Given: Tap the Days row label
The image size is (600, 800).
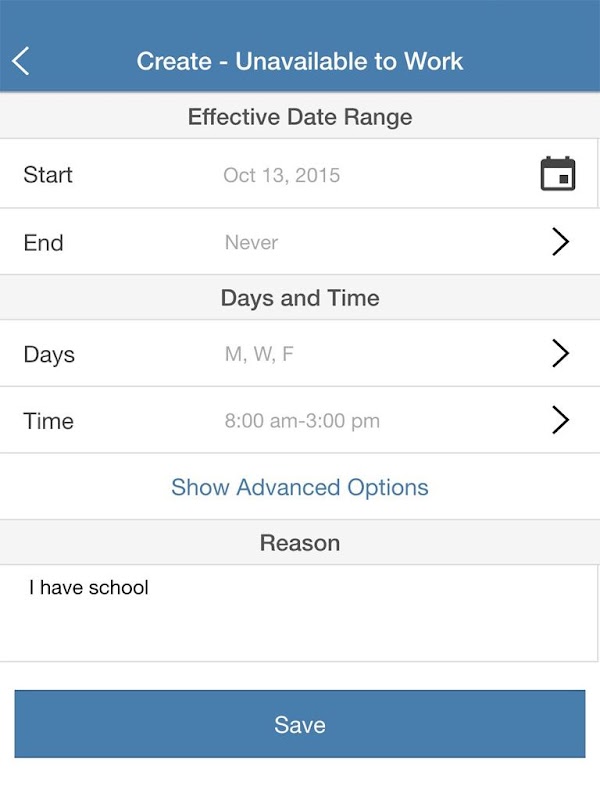Looking at the screenshot, I should 49,355.
